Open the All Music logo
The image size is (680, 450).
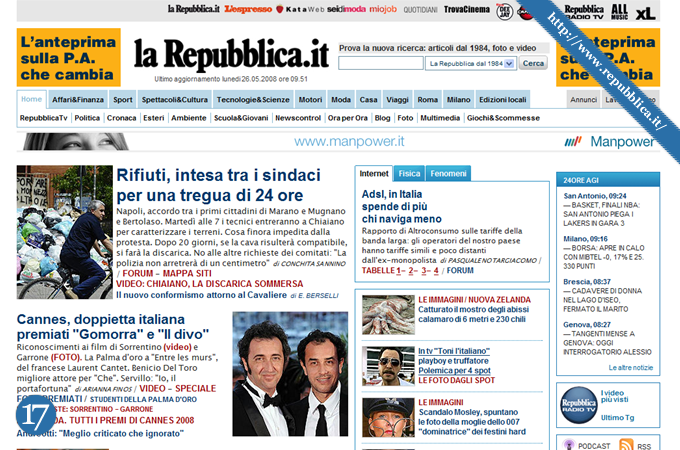click(x=619, y=12)
